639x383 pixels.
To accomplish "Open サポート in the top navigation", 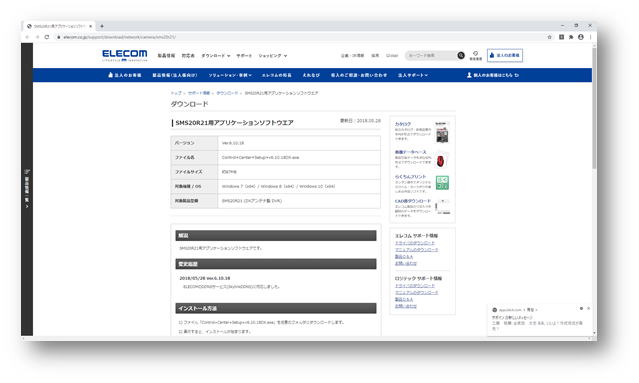I will point(244,55).
